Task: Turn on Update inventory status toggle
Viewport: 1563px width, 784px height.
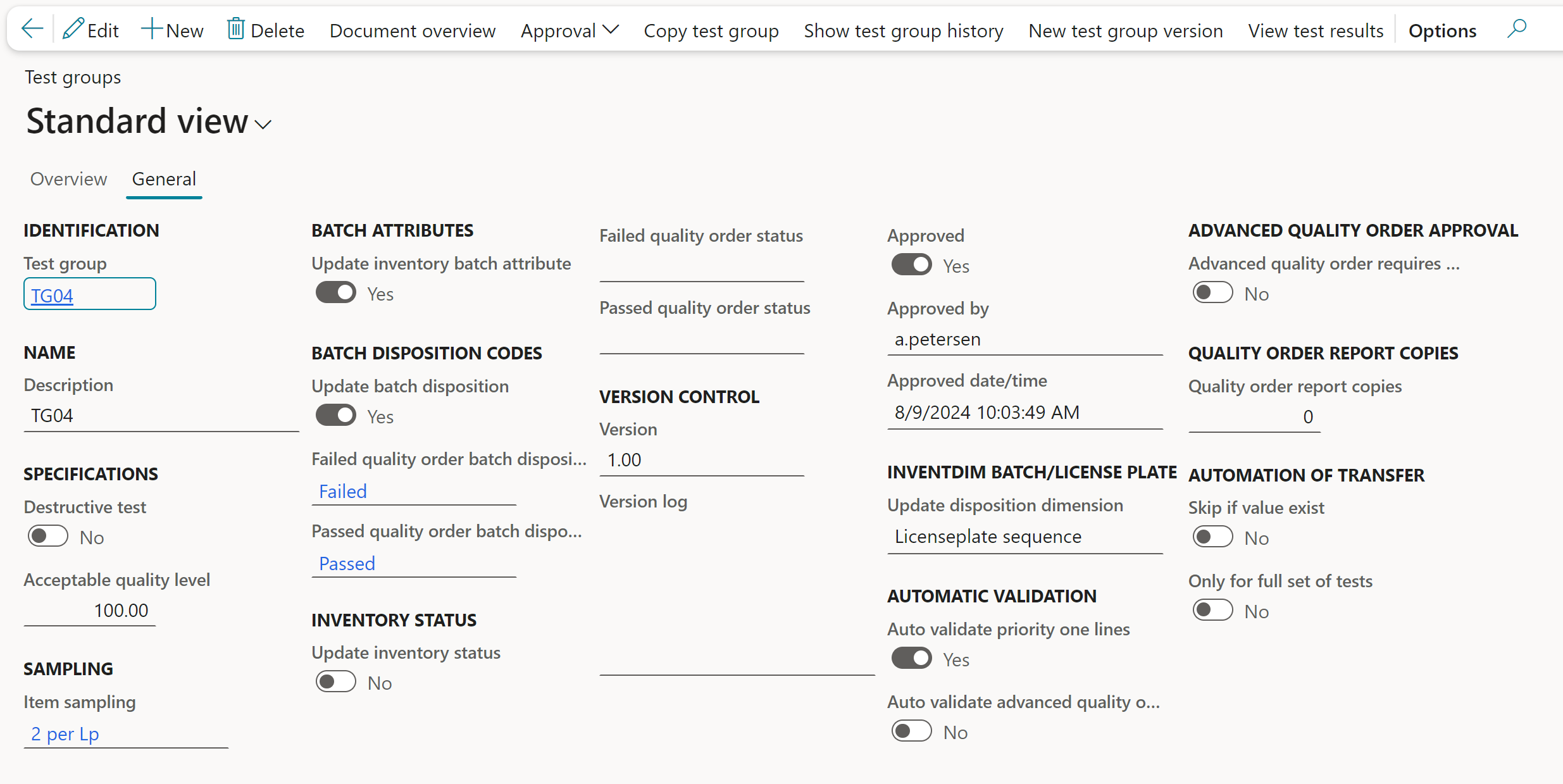Action: (336, 682)
